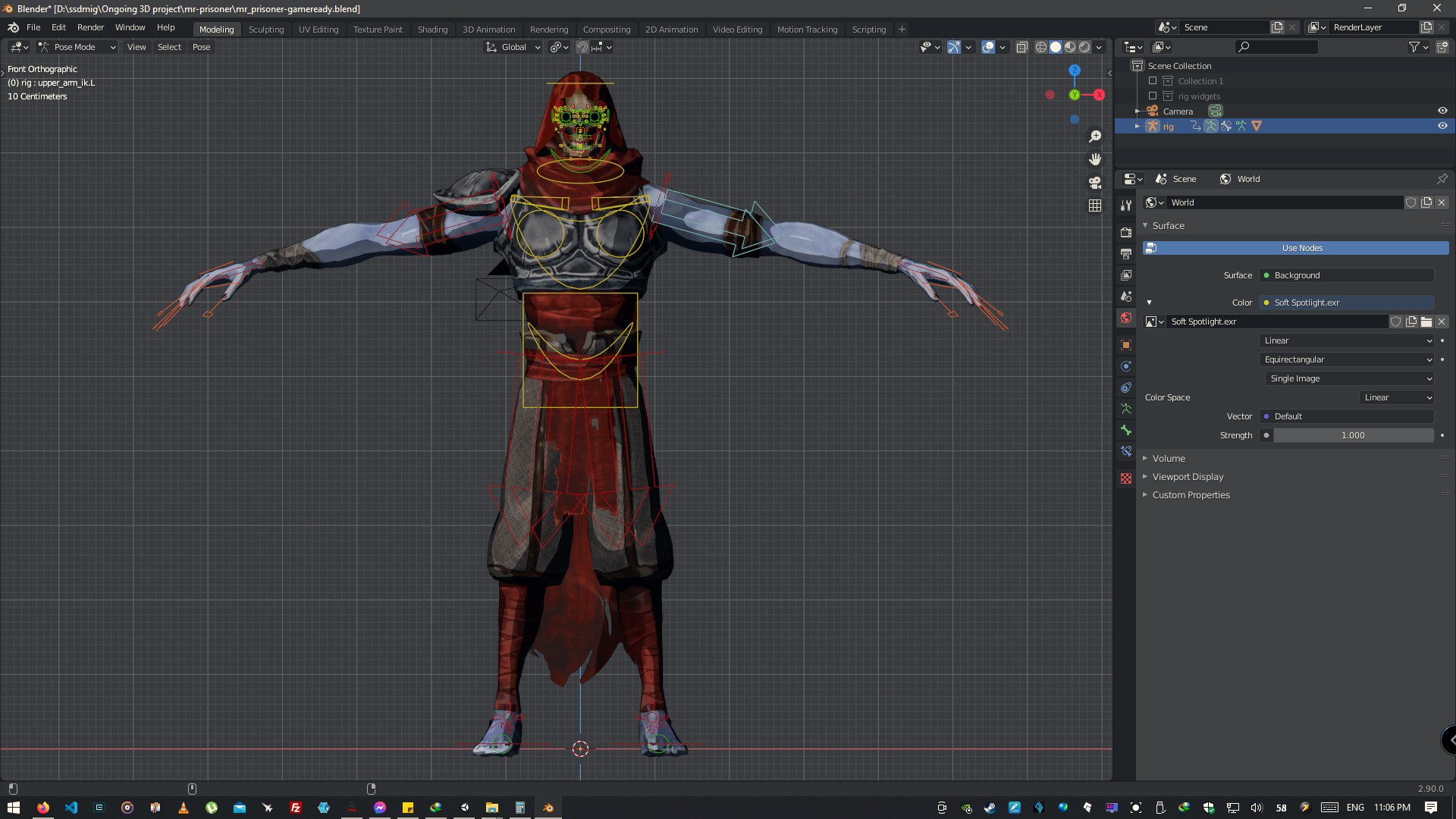Open the Object Data armature tab
Image resolution: width=1456 pixels, height=819 pixels.
pos(1126,409)
